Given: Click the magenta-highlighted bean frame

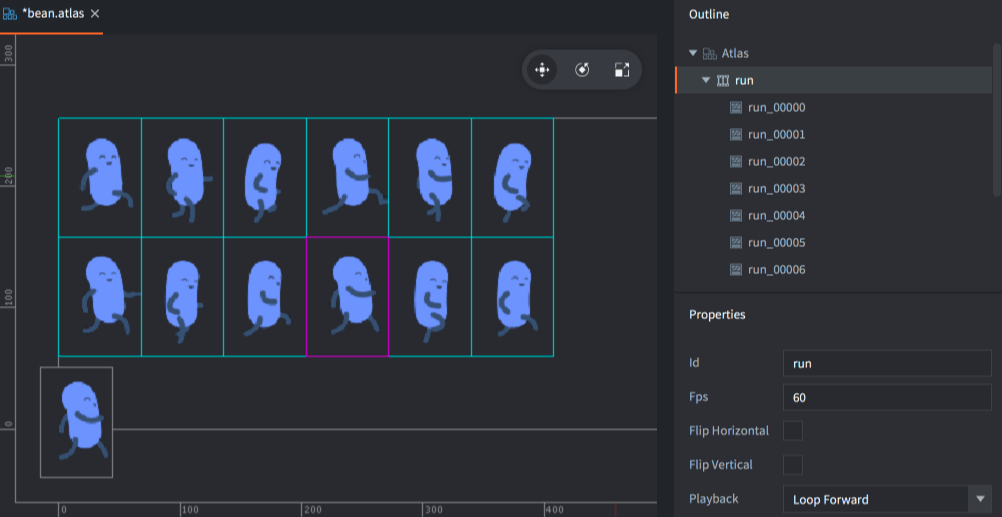Looking at the screenshot, I should click(347, 296).
